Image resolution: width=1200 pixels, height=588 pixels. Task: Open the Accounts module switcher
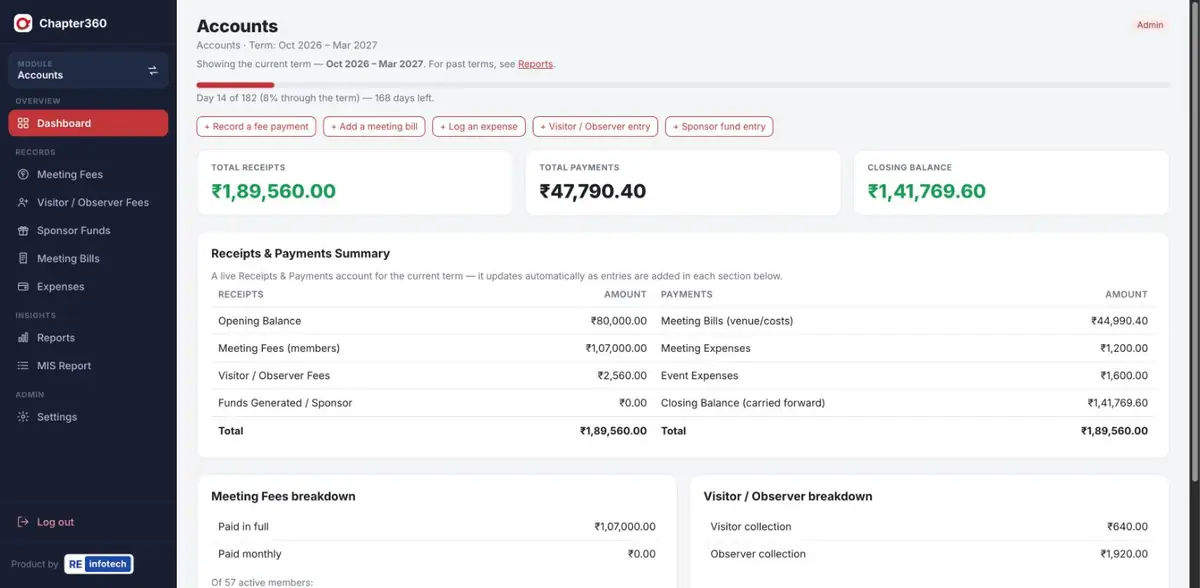[88, 70]
